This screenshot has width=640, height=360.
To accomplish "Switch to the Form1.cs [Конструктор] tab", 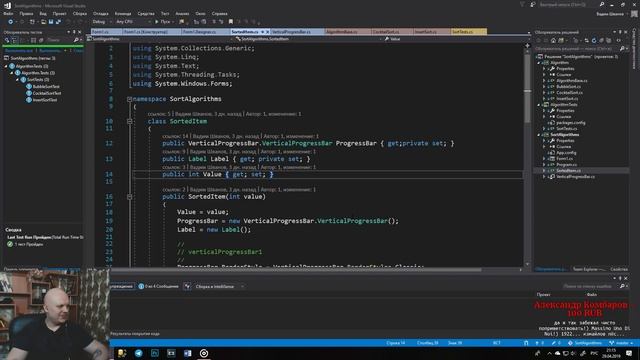I will pos(151,31).
